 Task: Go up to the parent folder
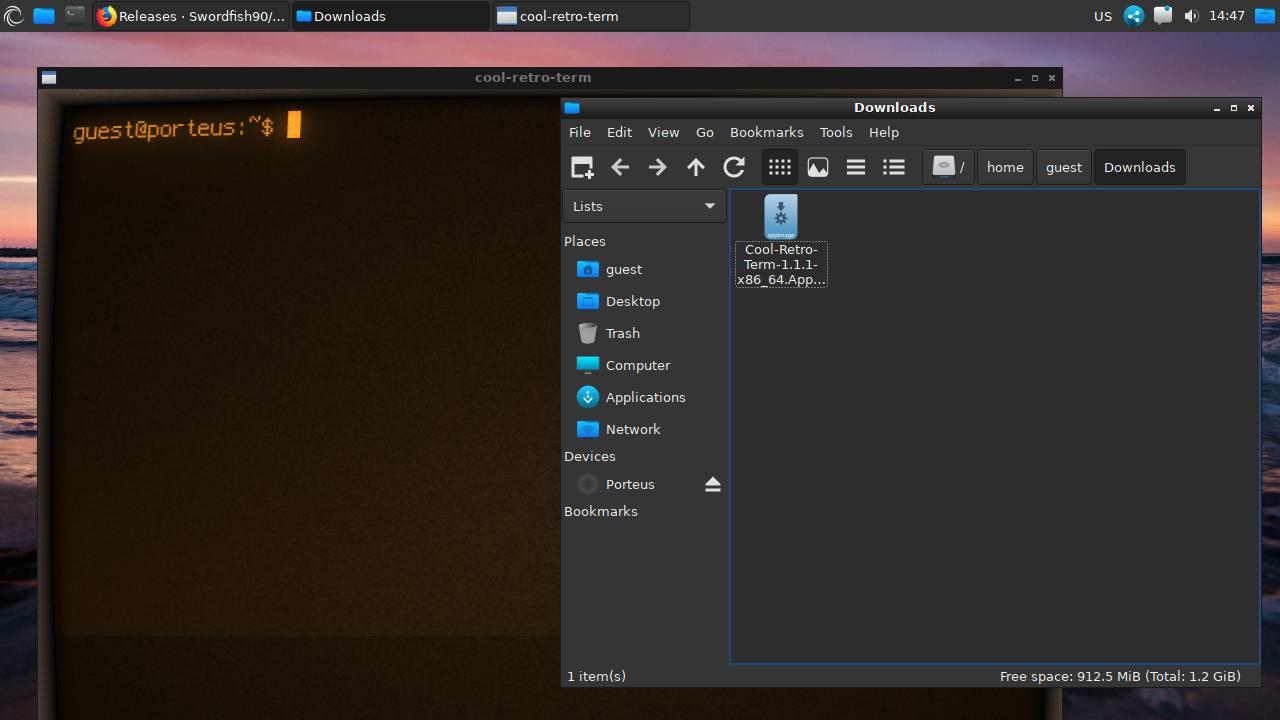click(696, 168)
